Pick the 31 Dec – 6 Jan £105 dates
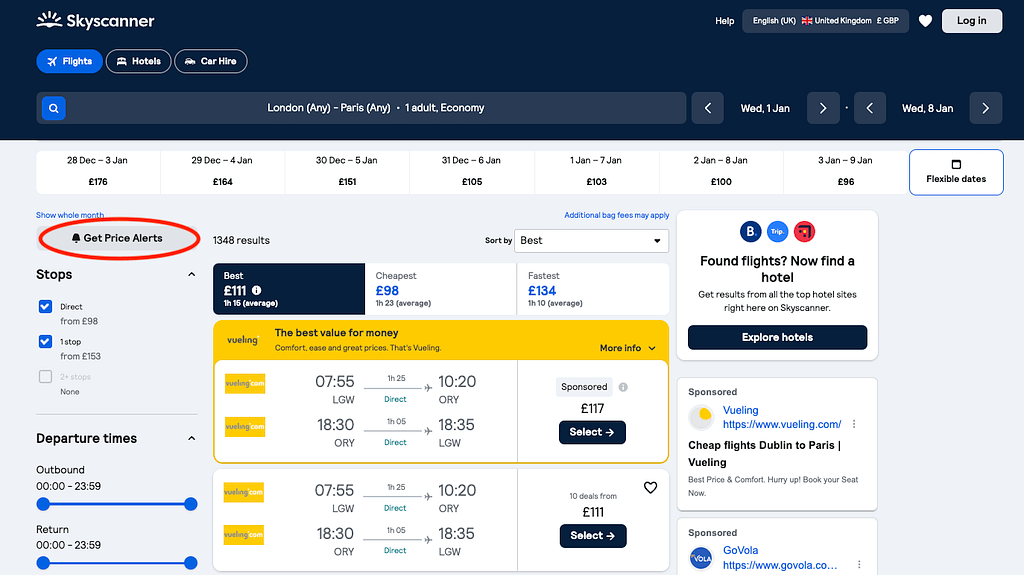1024x575 pixels. 472,172
